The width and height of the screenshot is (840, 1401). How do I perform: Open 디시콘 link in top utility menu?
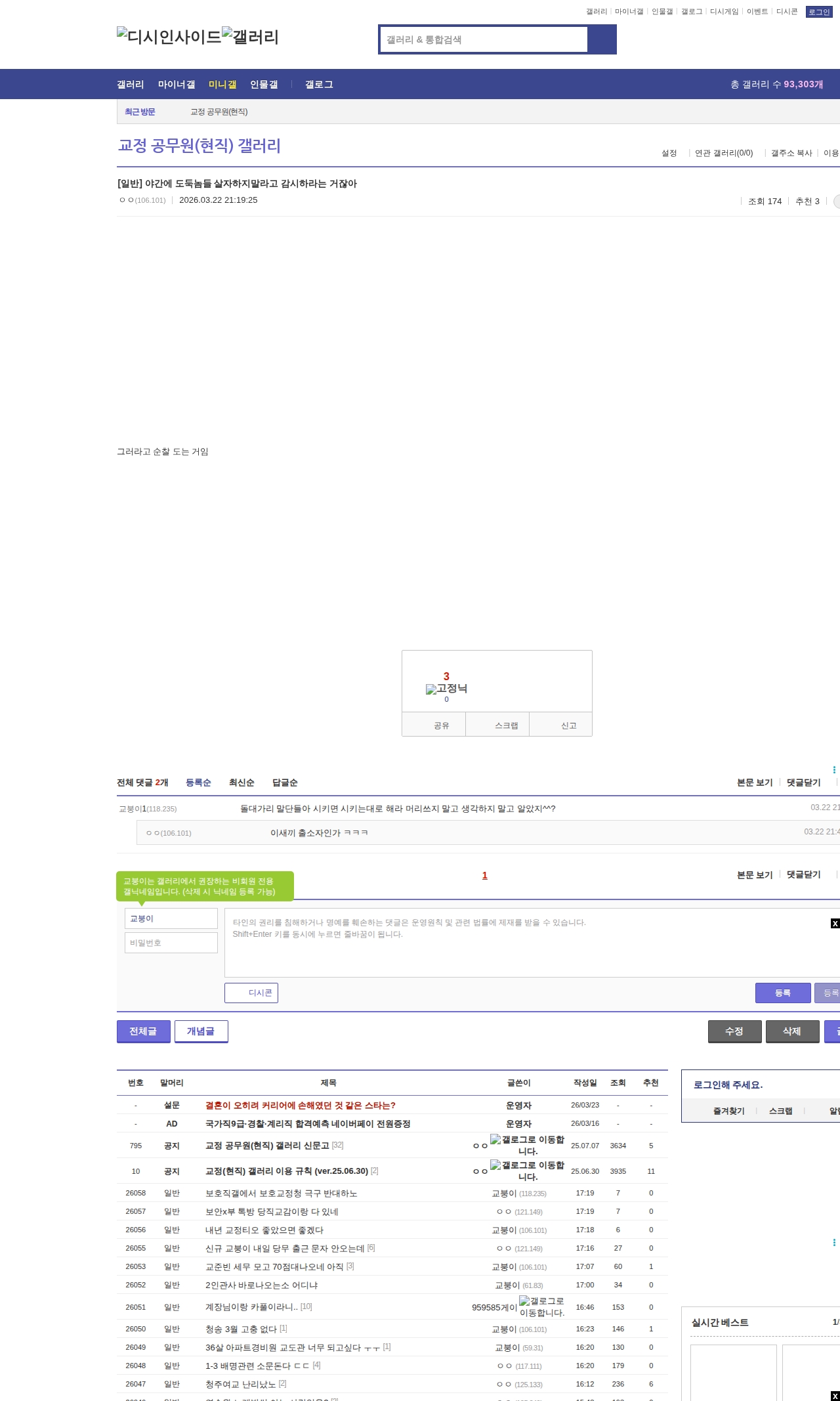787,12
